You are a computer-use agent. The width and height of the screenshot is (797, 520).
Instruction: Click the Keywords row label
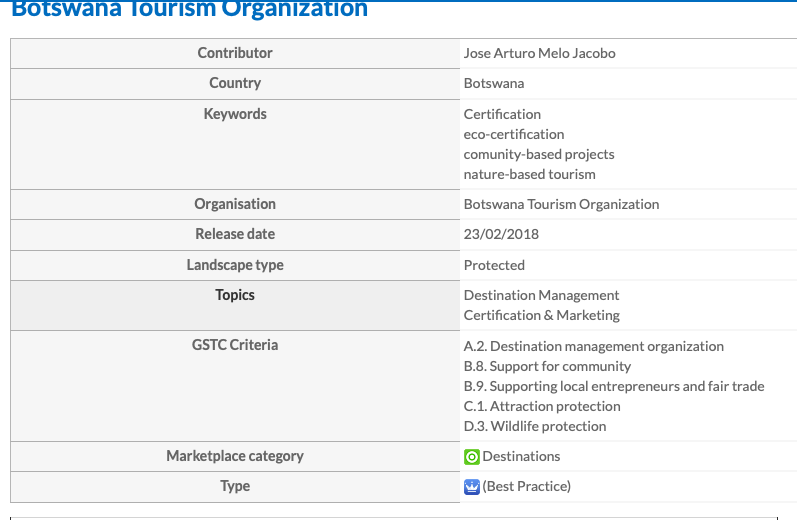[235, 114]
